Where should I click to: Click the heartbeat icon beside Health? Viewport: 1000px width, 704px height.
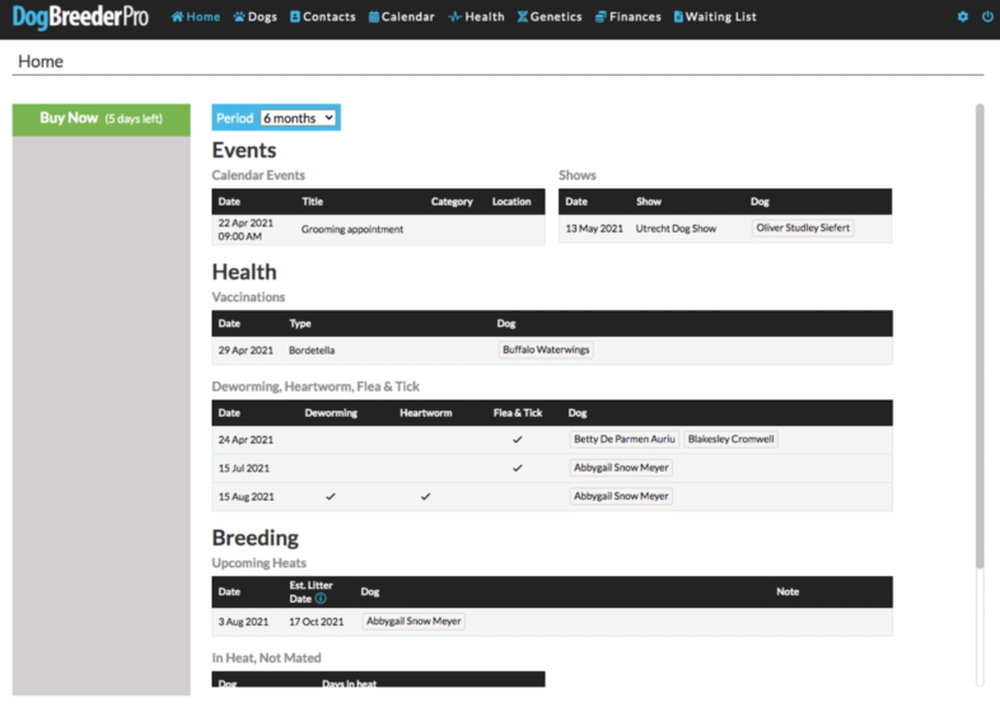point(455,17)
